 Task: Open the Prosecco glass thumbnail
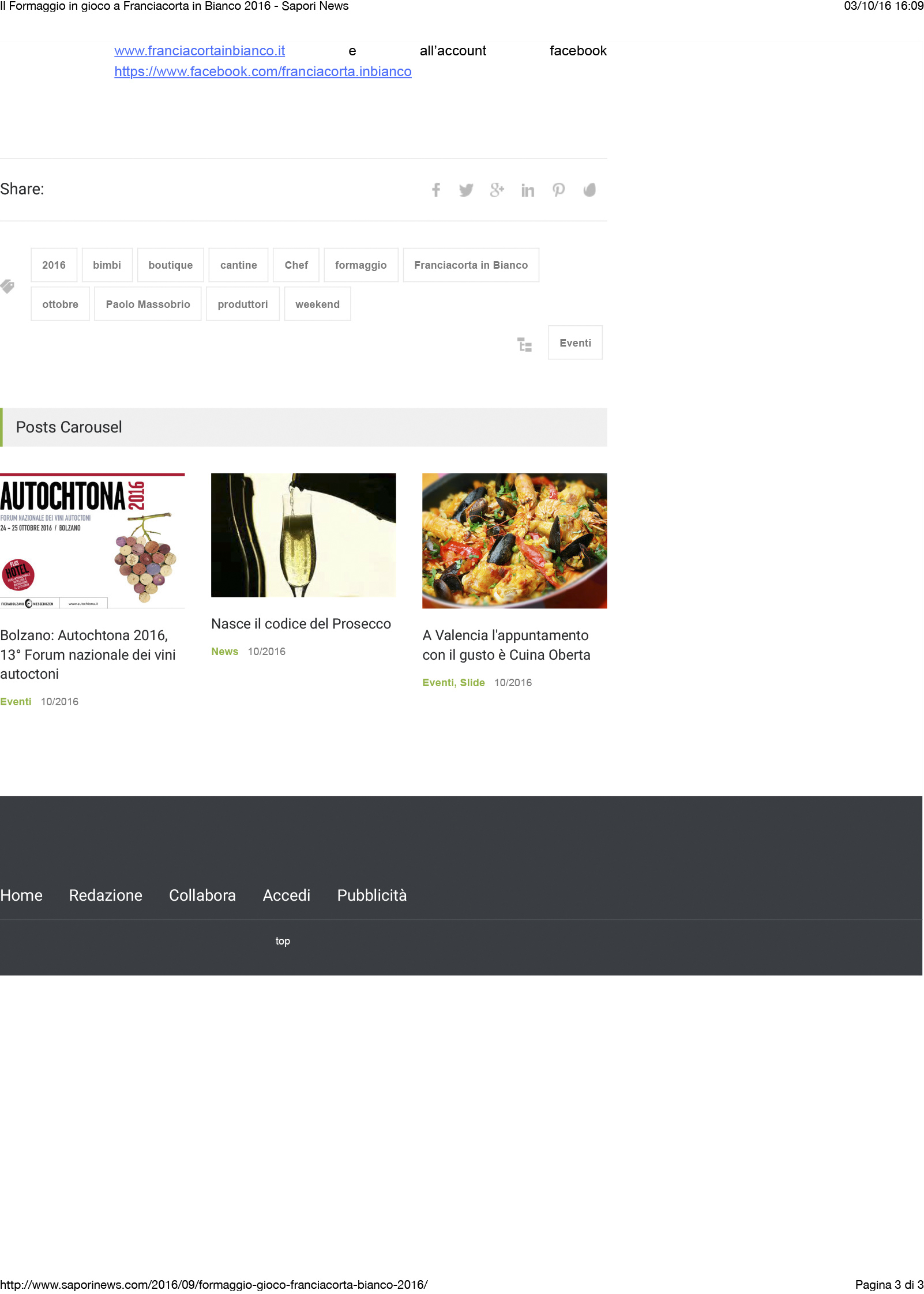tap(303, 535)
